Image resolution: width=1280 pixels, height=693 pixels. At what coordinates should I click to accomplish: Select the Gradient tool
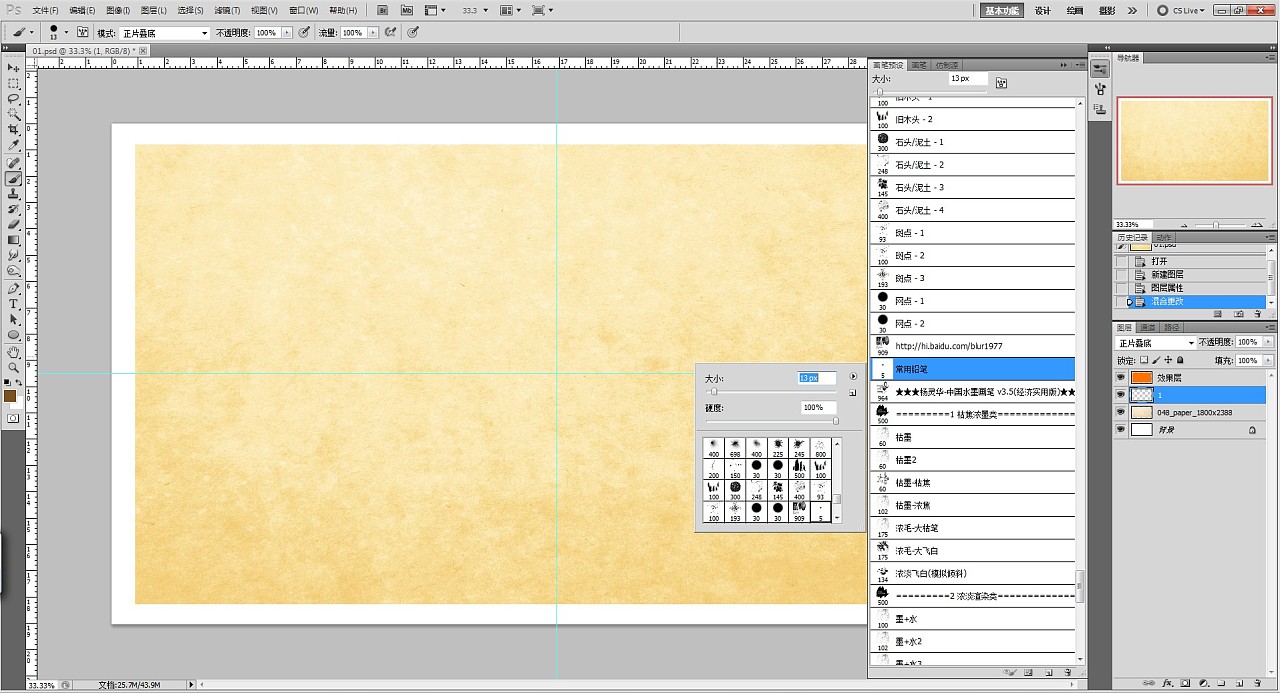tap(14, 240)
